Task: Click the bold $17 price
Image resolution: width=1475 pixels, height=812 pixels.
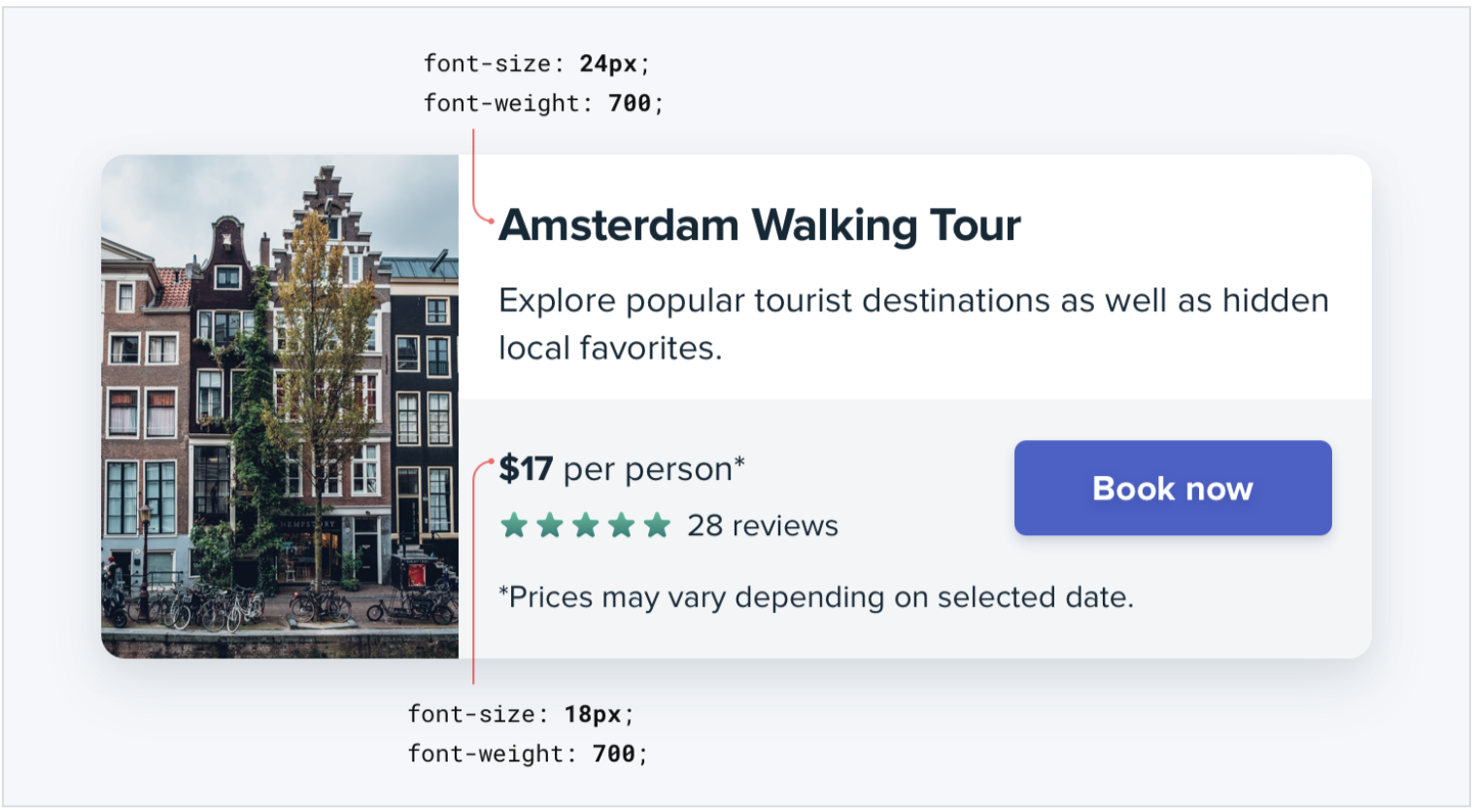Action: (x=526, y=469)
